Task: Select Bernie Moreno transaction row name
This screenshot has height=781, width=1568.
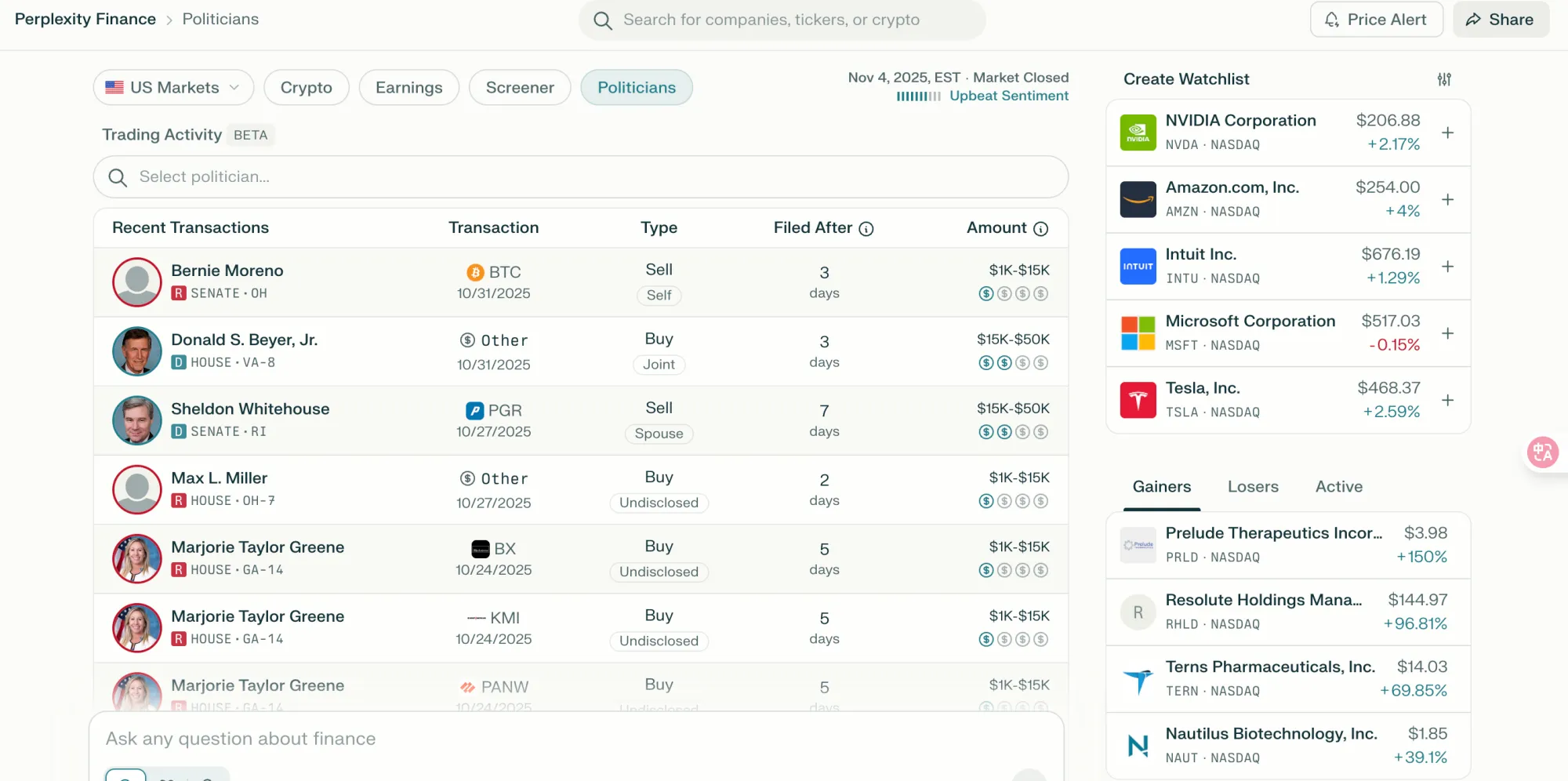Action: 227,271
